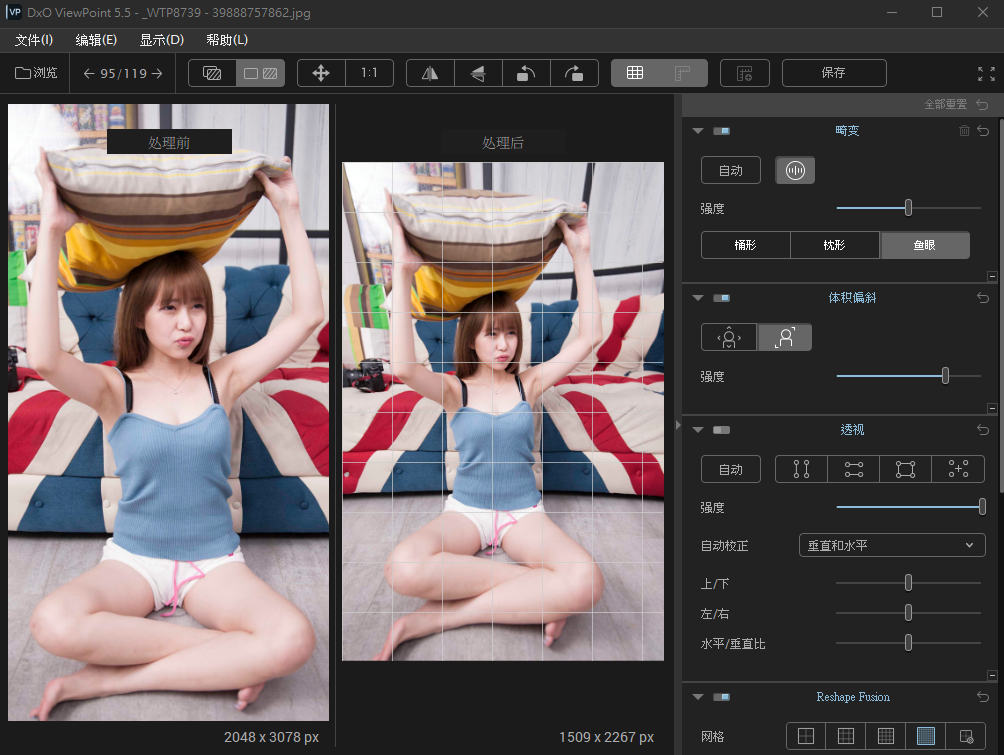
Task: Rotate the image right
Action: click(x=574, y=73)
